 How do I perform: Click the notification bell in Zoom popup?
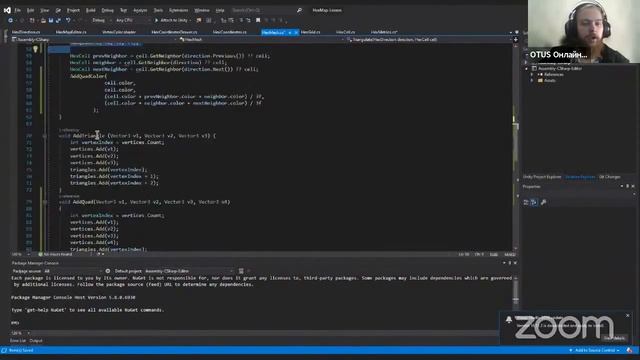point(509,320)
